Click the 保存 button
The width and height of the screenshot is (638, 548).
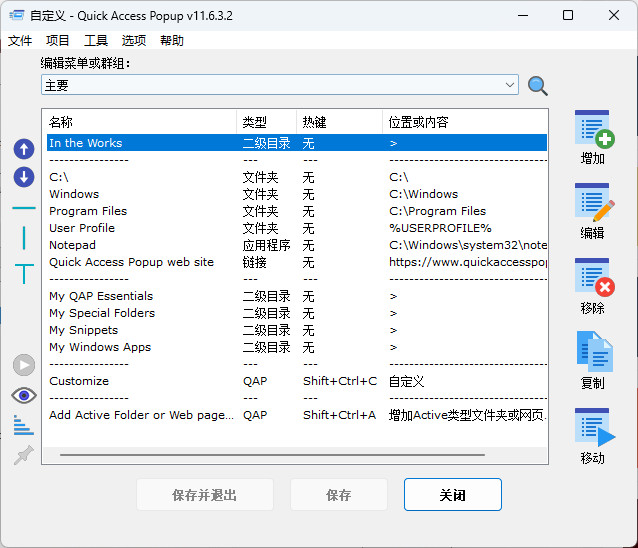tap(339, 495)
